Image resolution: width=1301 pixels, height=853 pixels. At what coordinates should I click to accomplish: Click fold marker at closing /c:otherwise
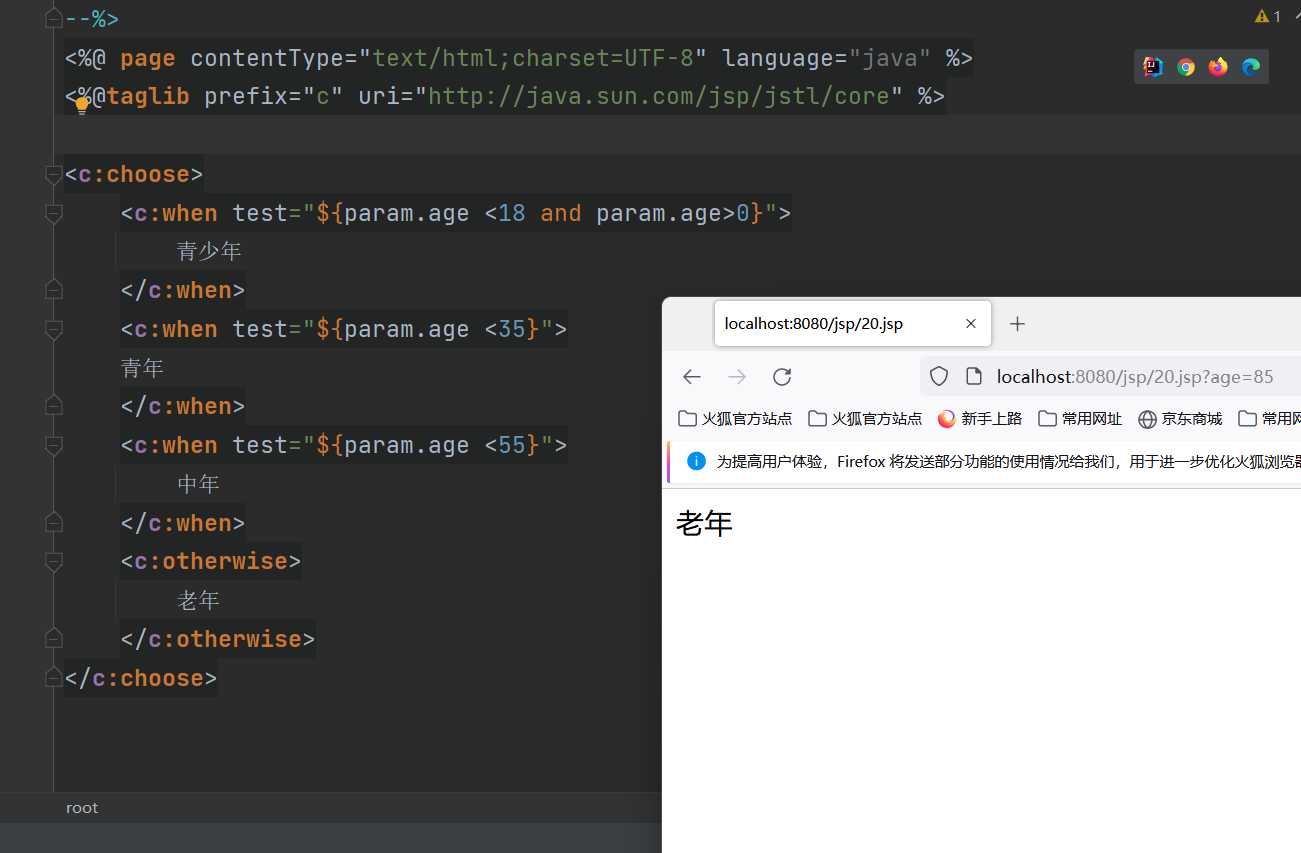pos(53,639)
